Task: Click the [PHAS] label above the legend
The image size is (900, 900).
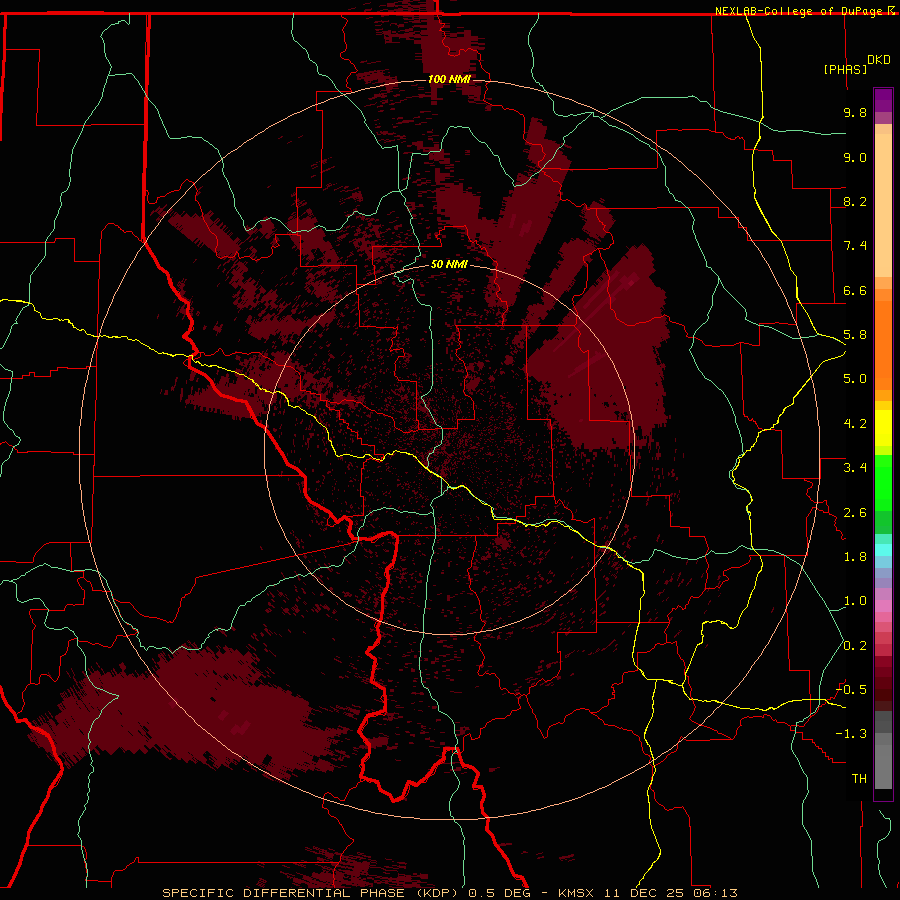Action: click(x=845, y=69)
